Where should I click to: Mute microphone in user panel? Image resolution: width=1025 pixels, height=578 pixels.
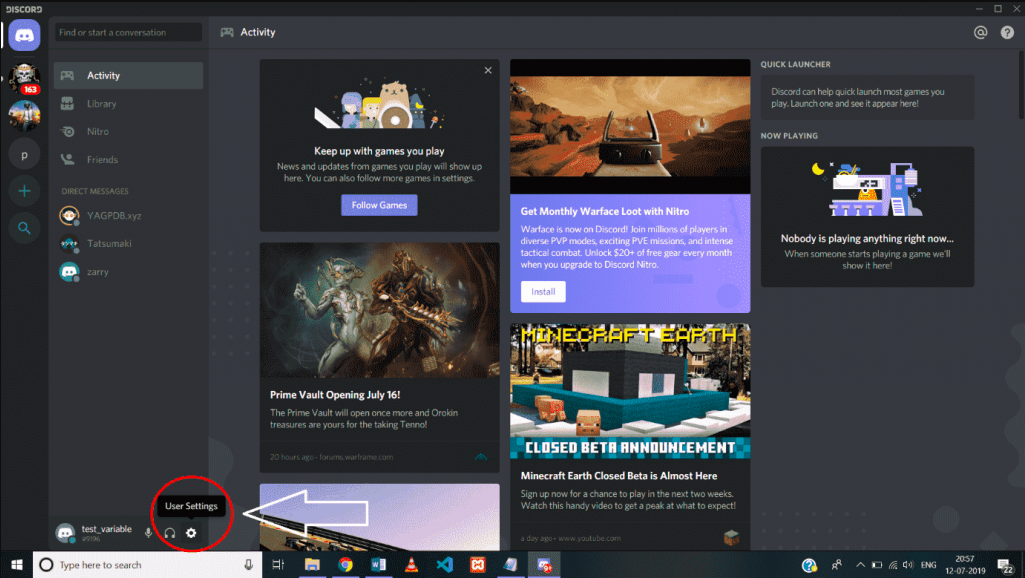148,533
